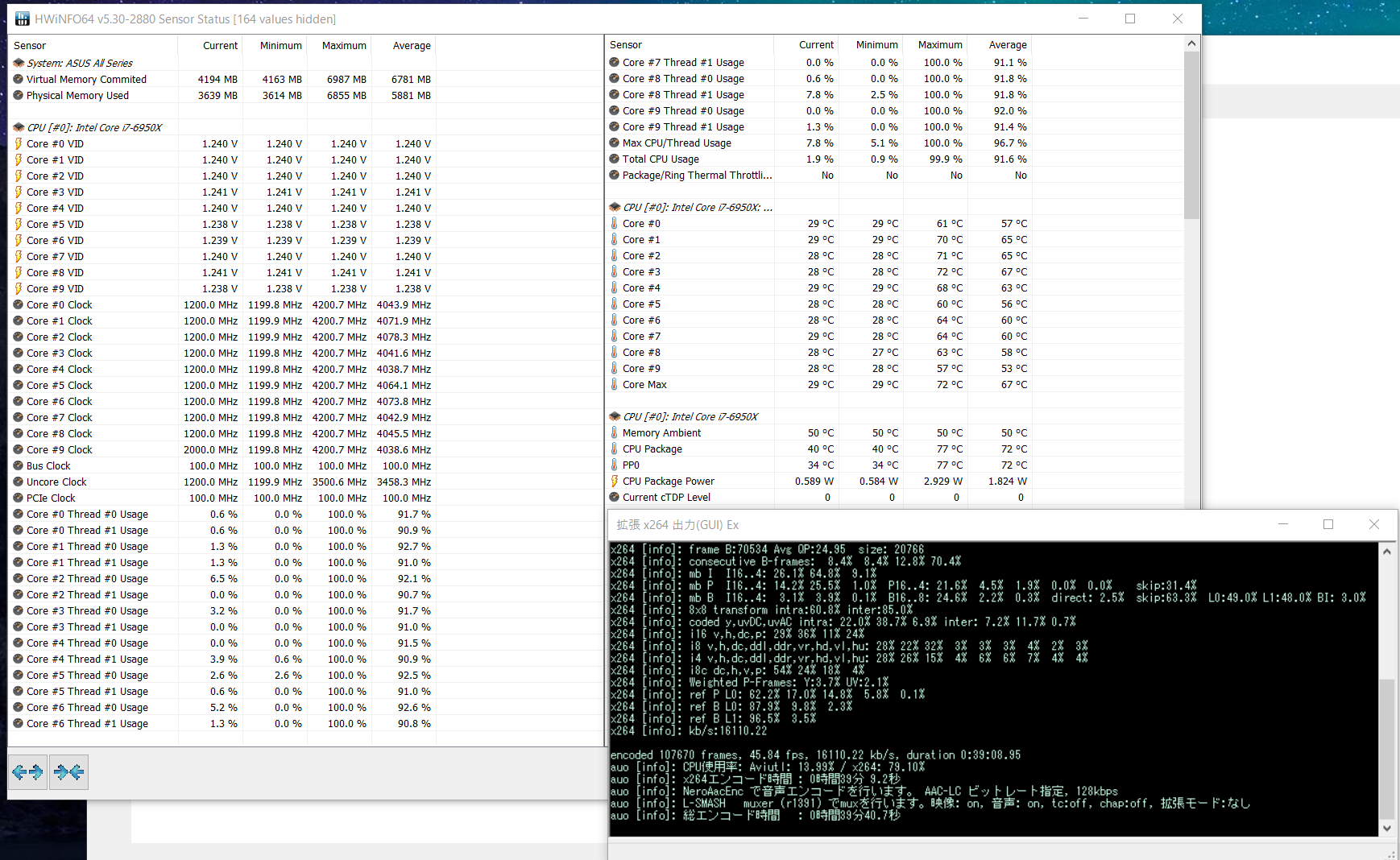Click the left pane Sensor column header

(x=93, y=45)
